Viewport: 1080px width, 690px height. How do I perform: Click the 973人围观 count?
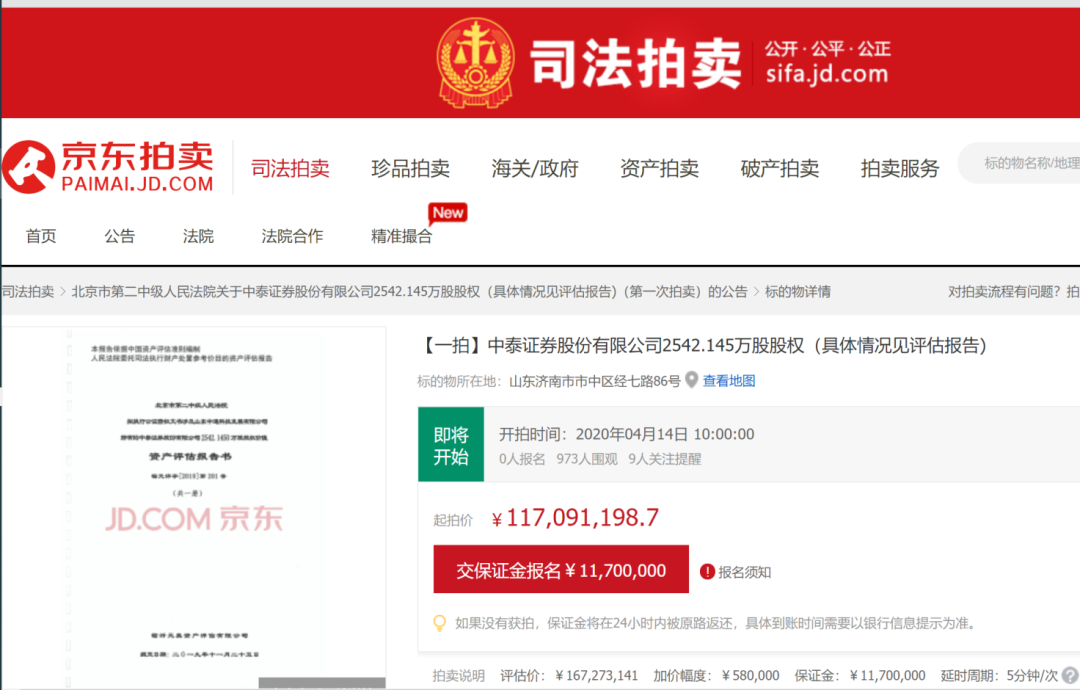tap(587, 459)
